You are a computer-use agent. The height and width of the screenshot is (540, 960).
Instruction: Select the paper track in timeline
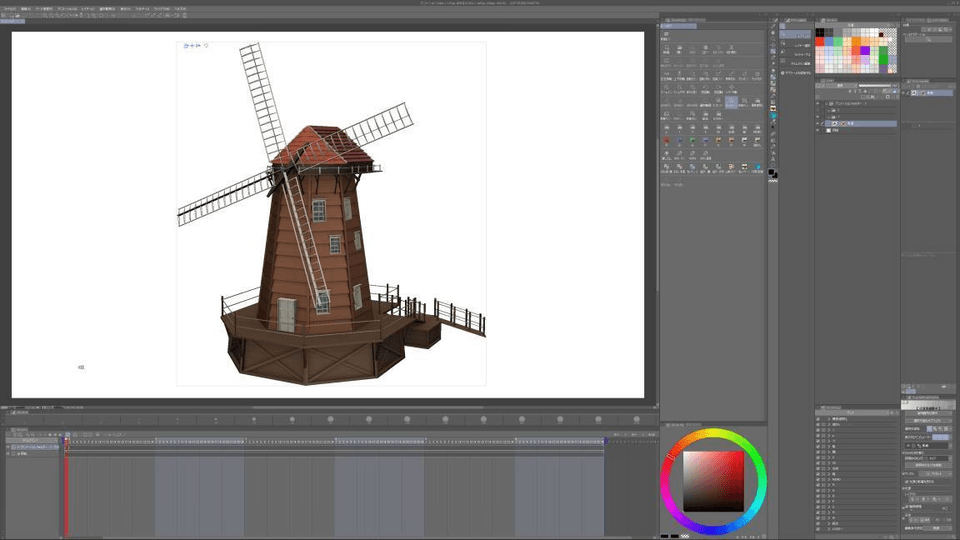[34, 454]
